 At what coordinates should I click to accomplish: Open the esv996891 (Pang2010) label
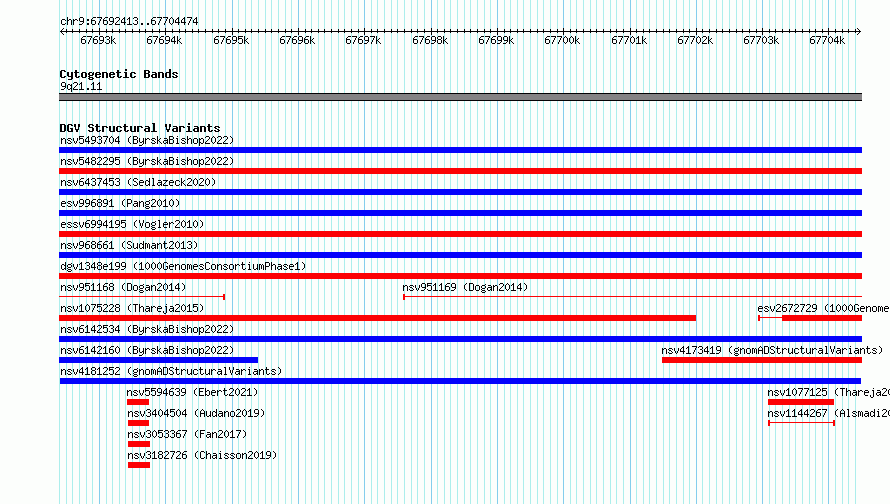click(x=120, y=203)
